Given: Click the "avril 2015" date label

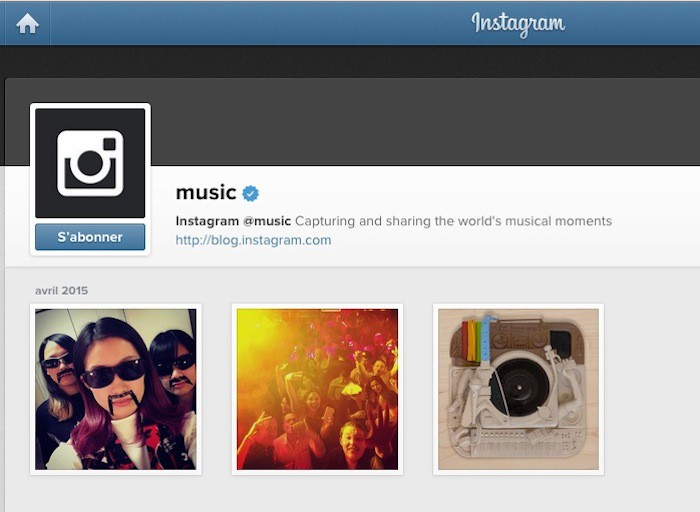Looking at the screenshot, I should (x=61, y=291).
